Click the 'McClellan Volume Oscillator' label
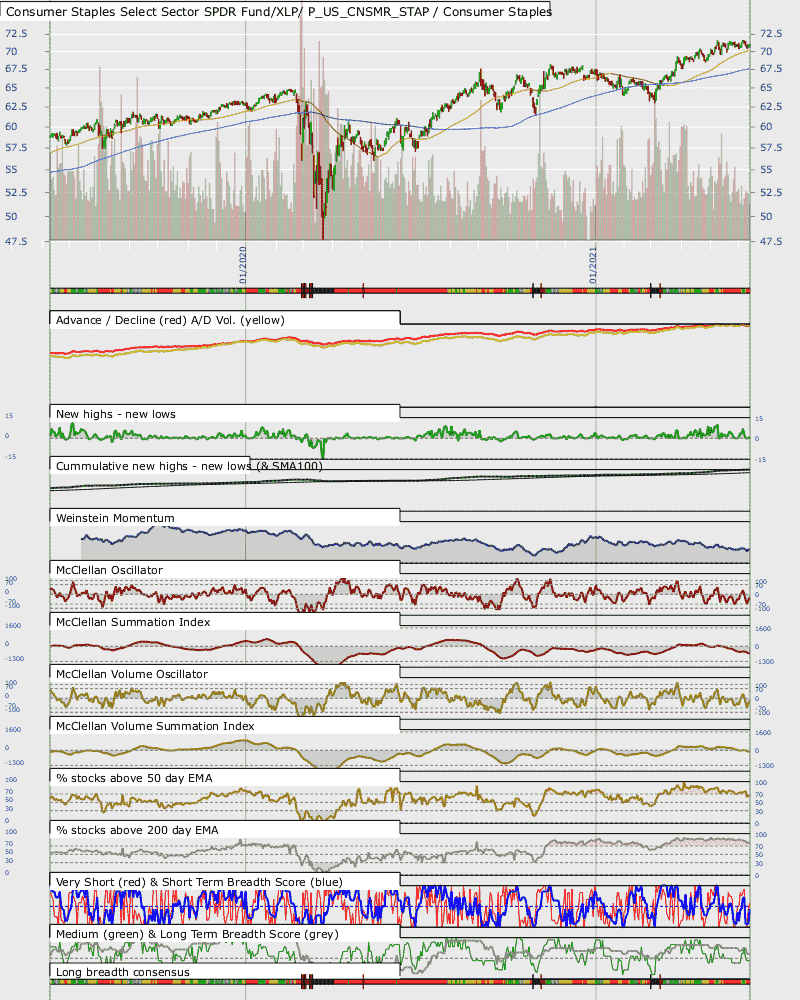 pyautogui.click(x=131, y=674)
